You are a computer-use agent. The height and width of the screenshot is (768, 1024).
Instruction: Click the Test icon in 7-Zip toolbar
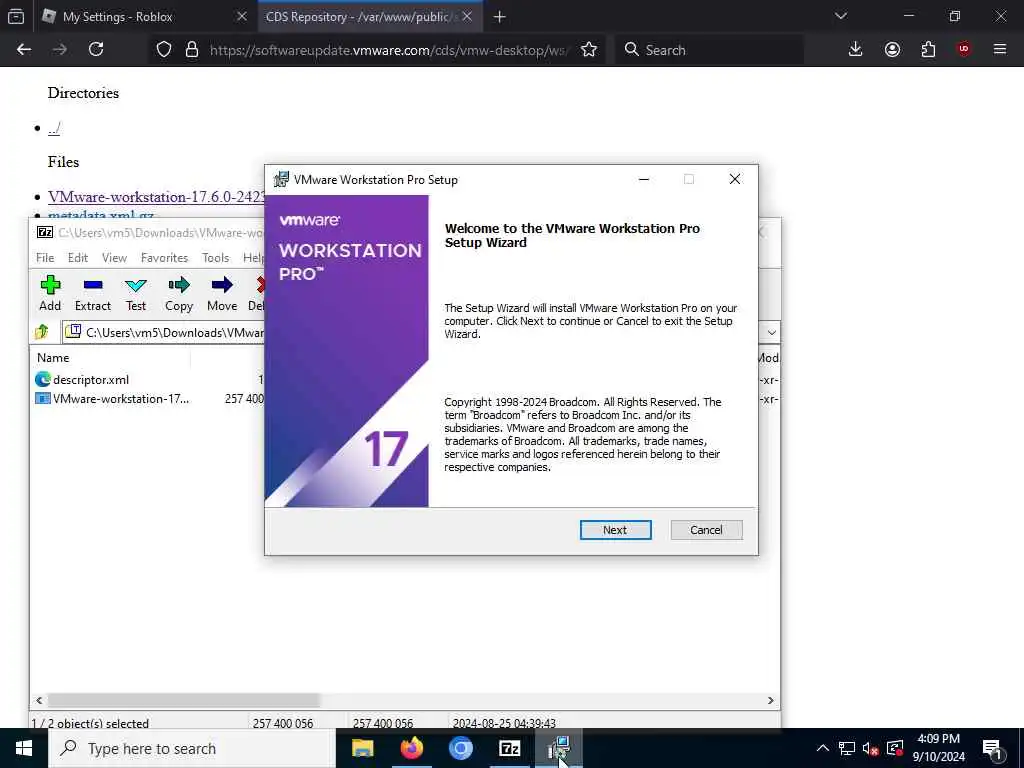pos(136,293)
